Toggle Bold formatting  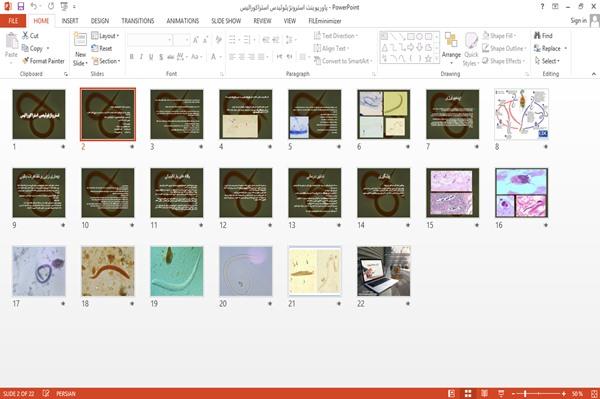coord(132,57)
